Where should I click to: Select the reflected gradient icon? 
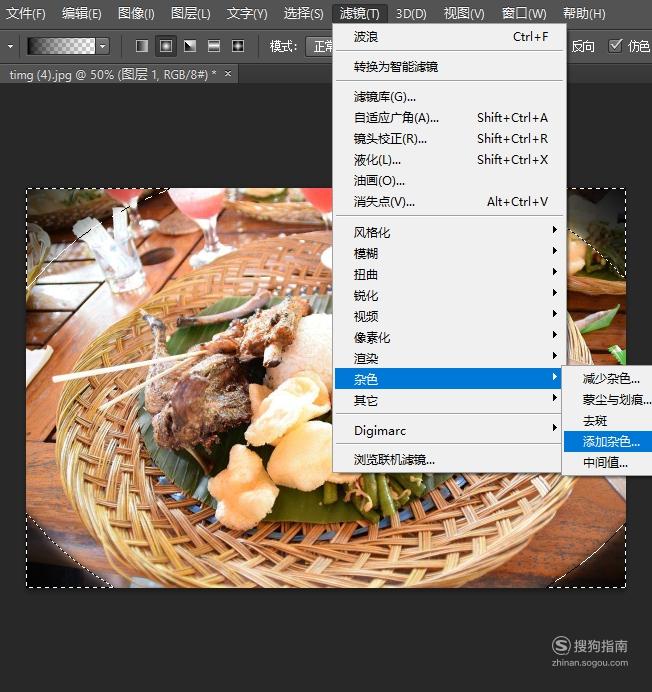[214, 46]
